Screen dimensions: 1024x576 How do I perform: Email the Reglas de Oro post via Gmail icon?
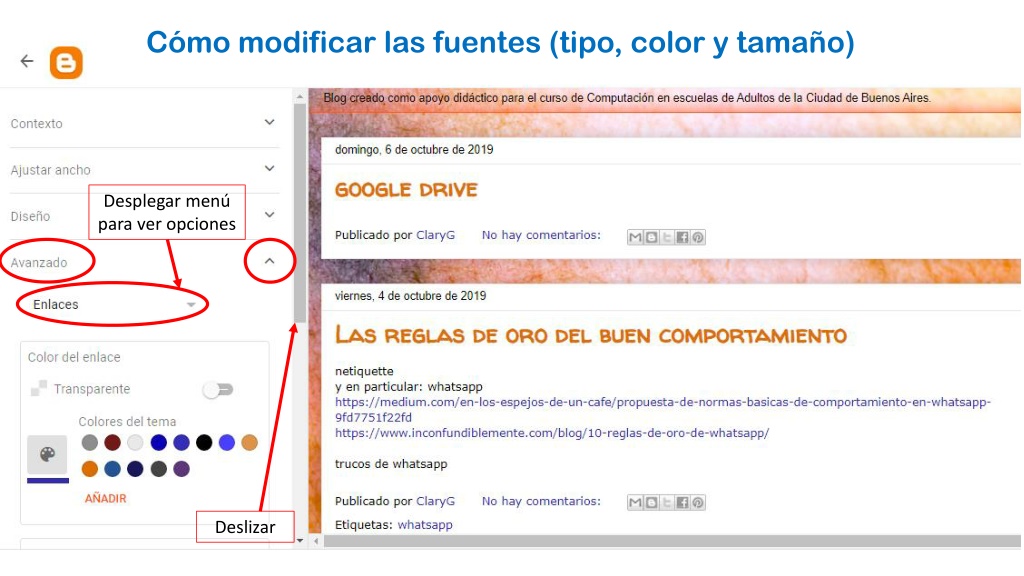pos(635,502)
